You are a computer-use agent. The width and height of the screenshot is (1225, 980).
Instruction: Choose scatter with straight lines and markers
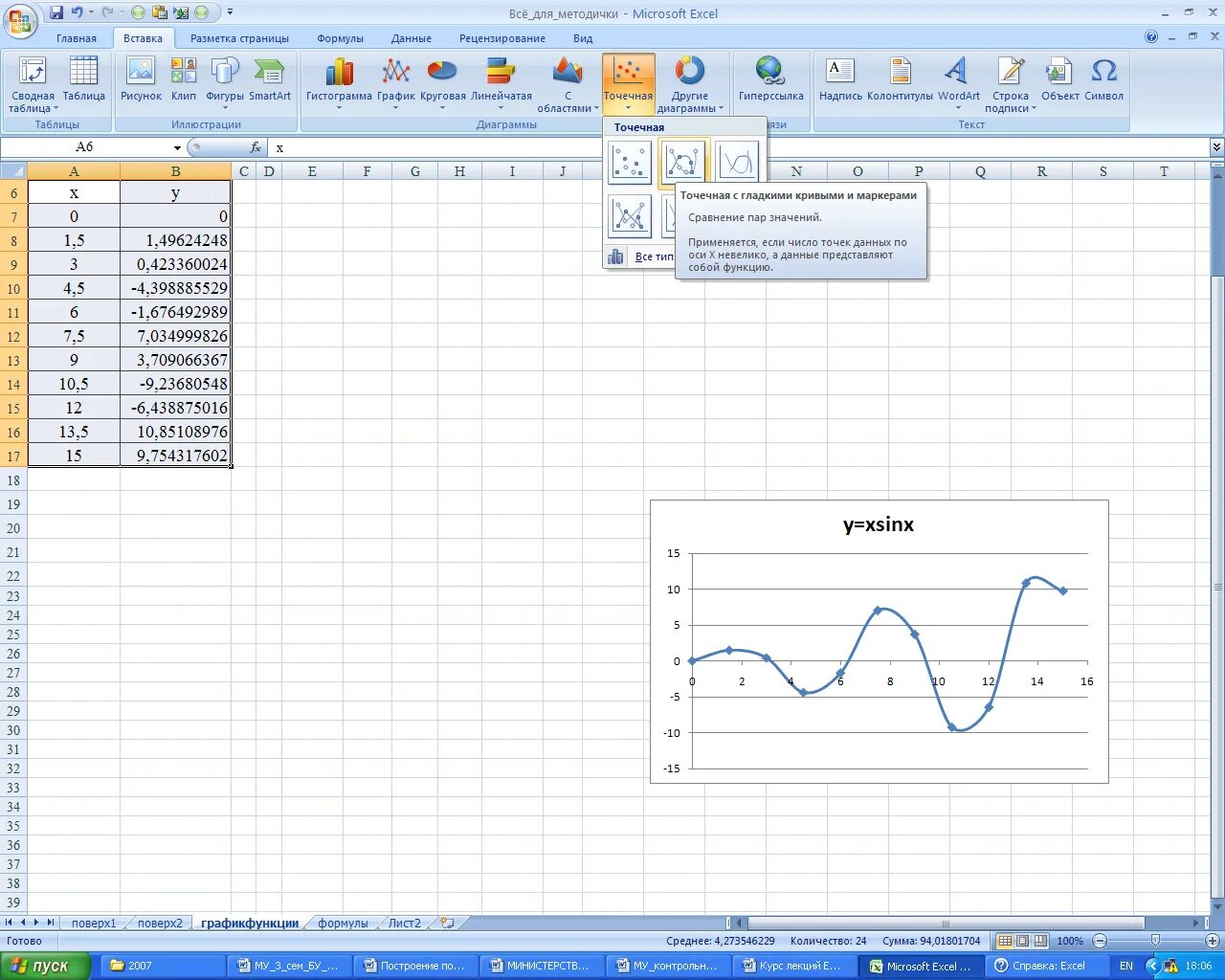[630, 216]
